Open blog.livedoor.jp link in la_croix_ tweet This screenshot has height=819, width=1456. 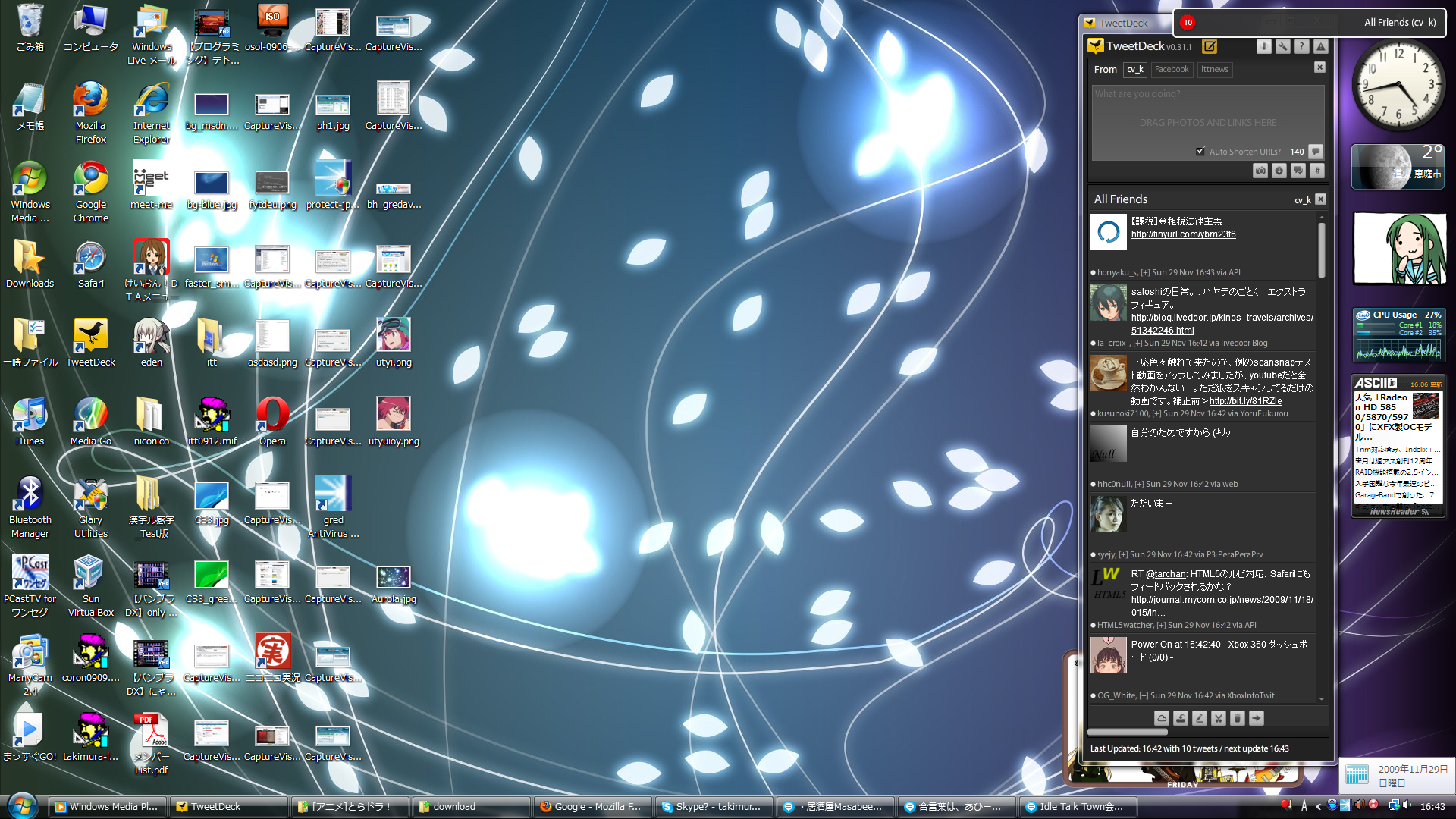1222,324
